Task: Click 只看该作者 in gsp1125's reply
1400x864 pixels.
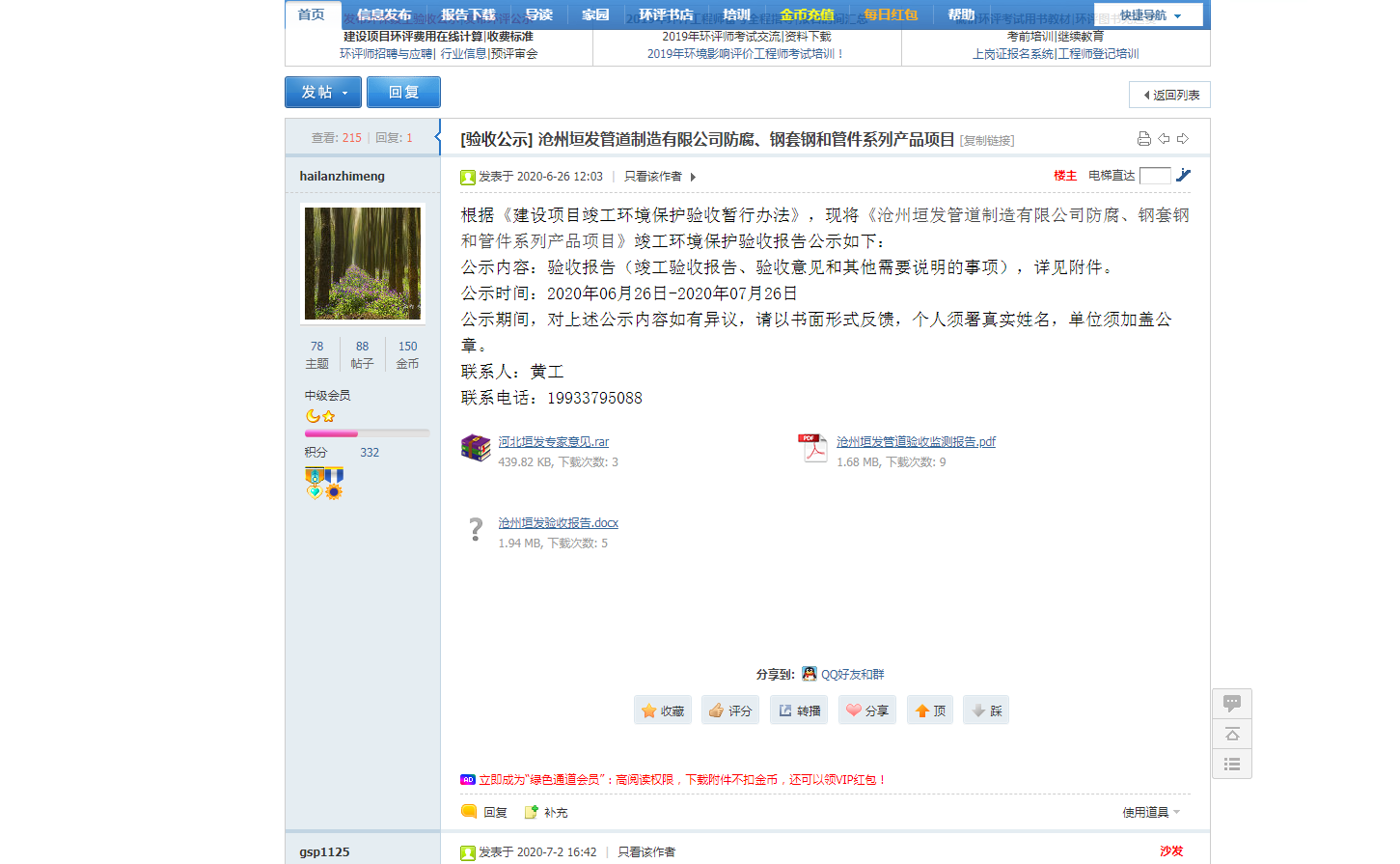Action: (x=646, y=852)
